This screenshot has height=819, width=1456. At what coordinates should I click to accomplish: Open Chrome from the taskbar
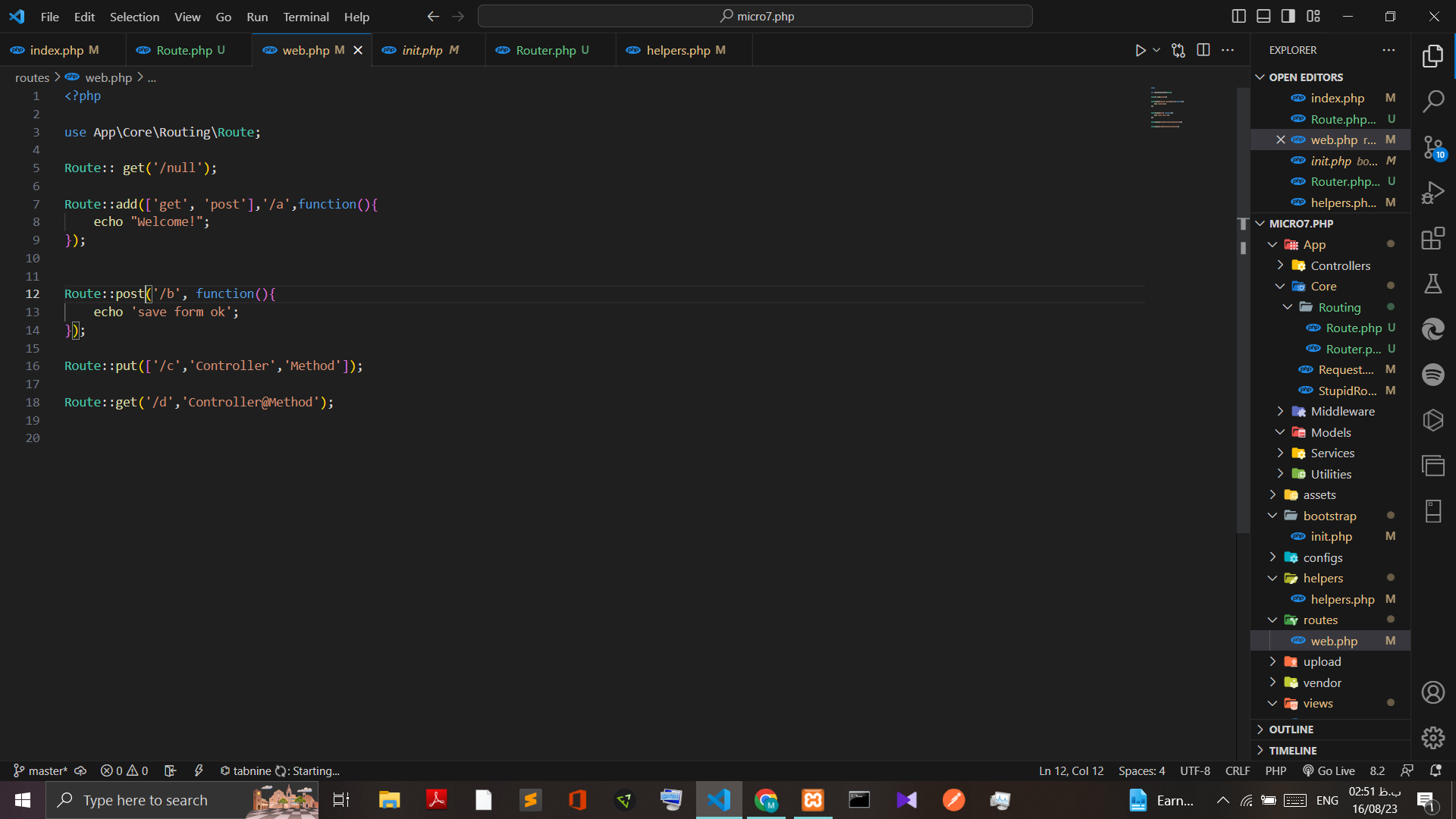pos(766,800)
